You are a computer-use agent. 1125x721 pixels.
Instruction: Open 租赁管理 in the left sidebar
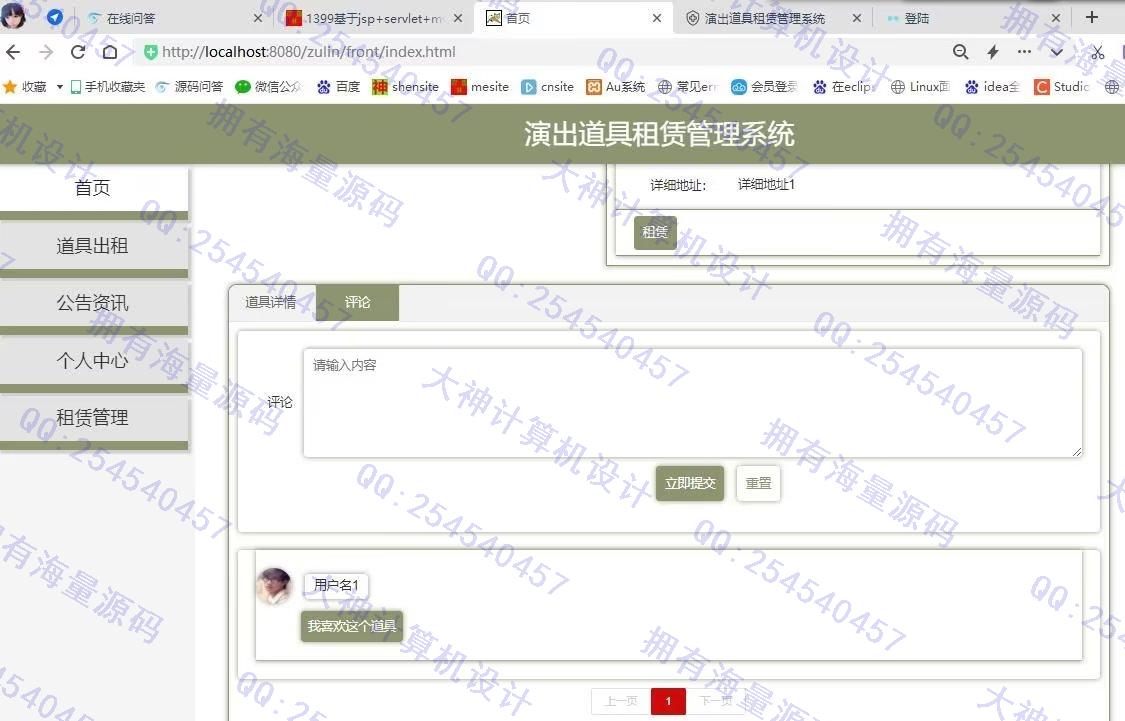[93, 418]
